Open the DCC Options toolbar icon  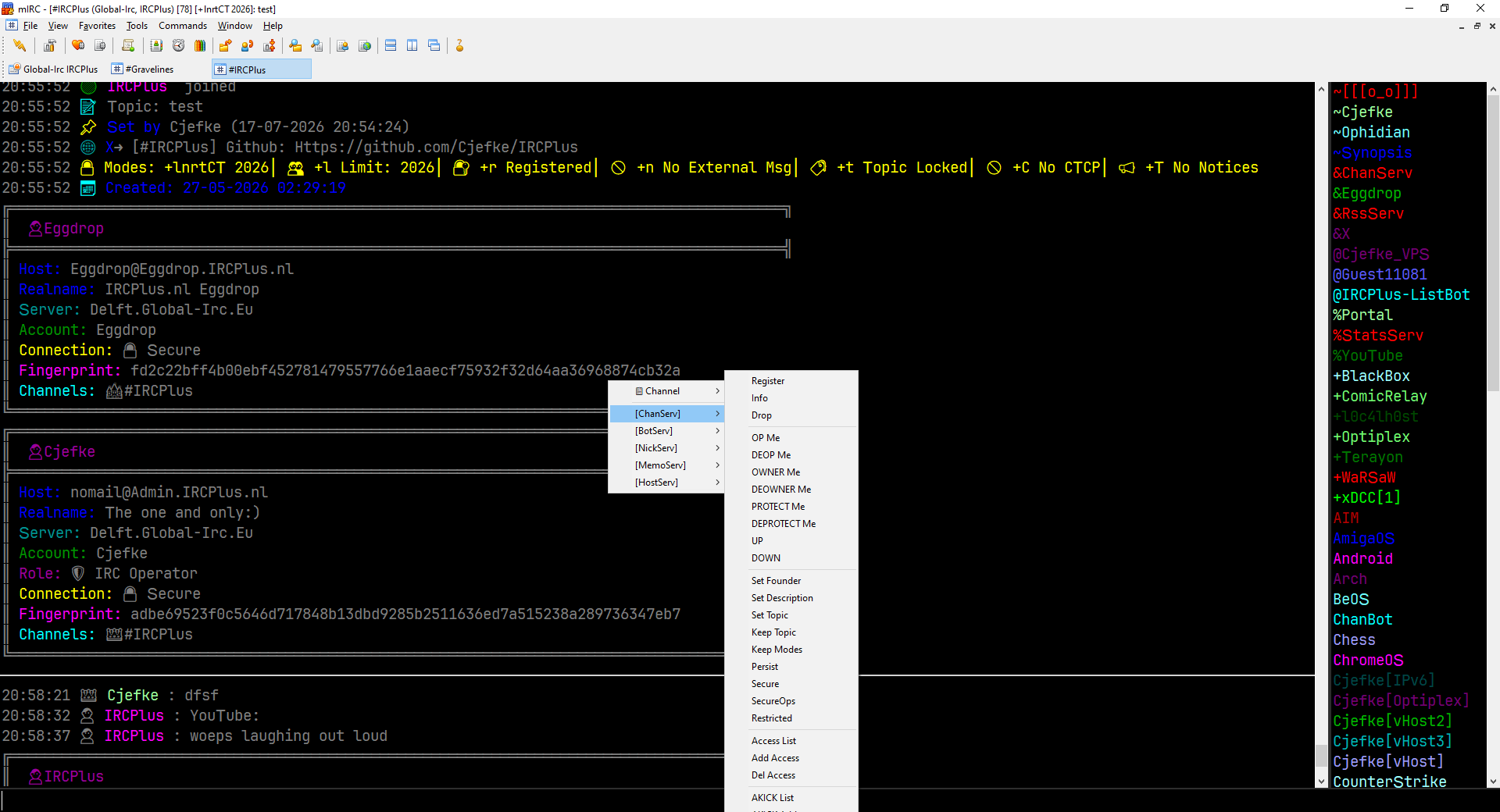[x=270, y=45]
